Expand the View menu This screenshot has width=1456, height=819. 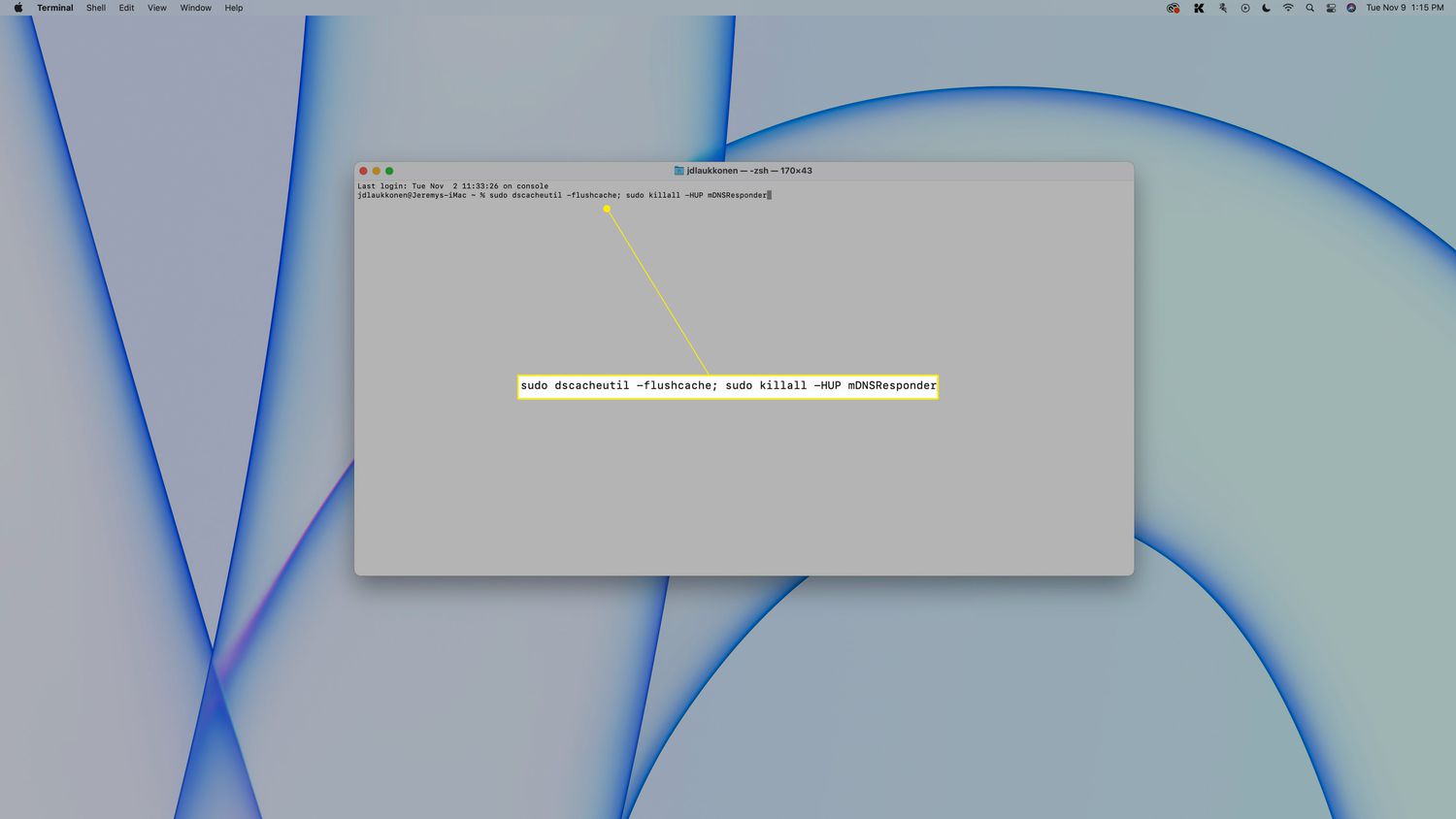(156, 8)
